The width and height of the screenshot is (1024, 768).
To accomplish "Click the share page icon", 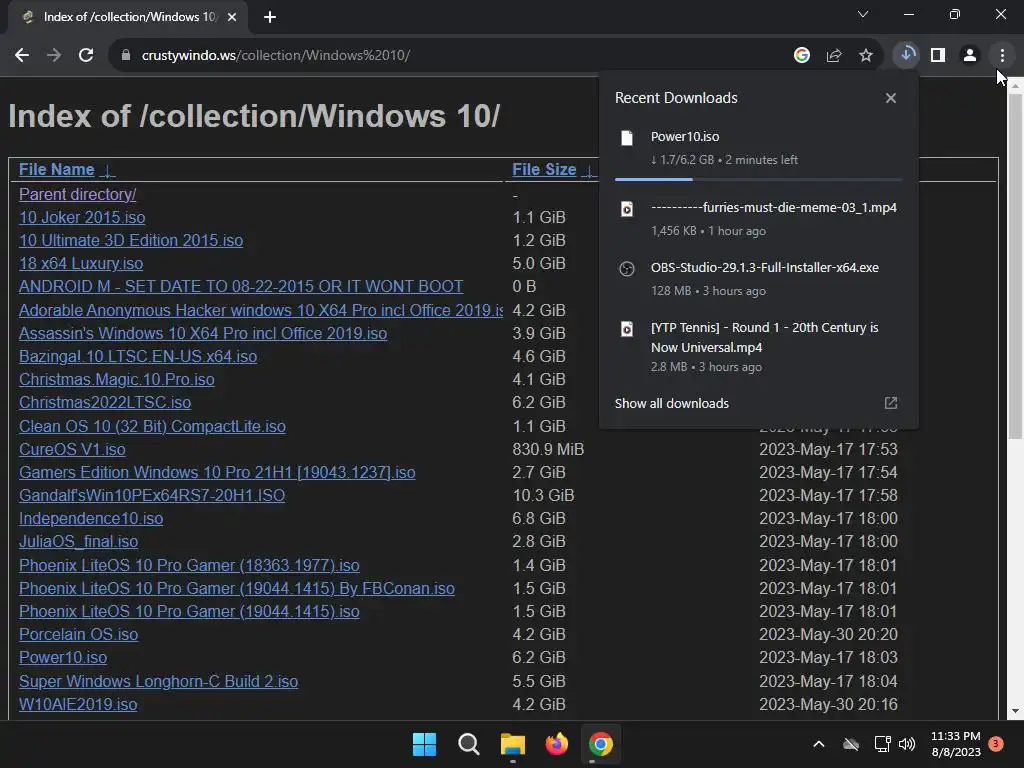I will tap(833, 56).
